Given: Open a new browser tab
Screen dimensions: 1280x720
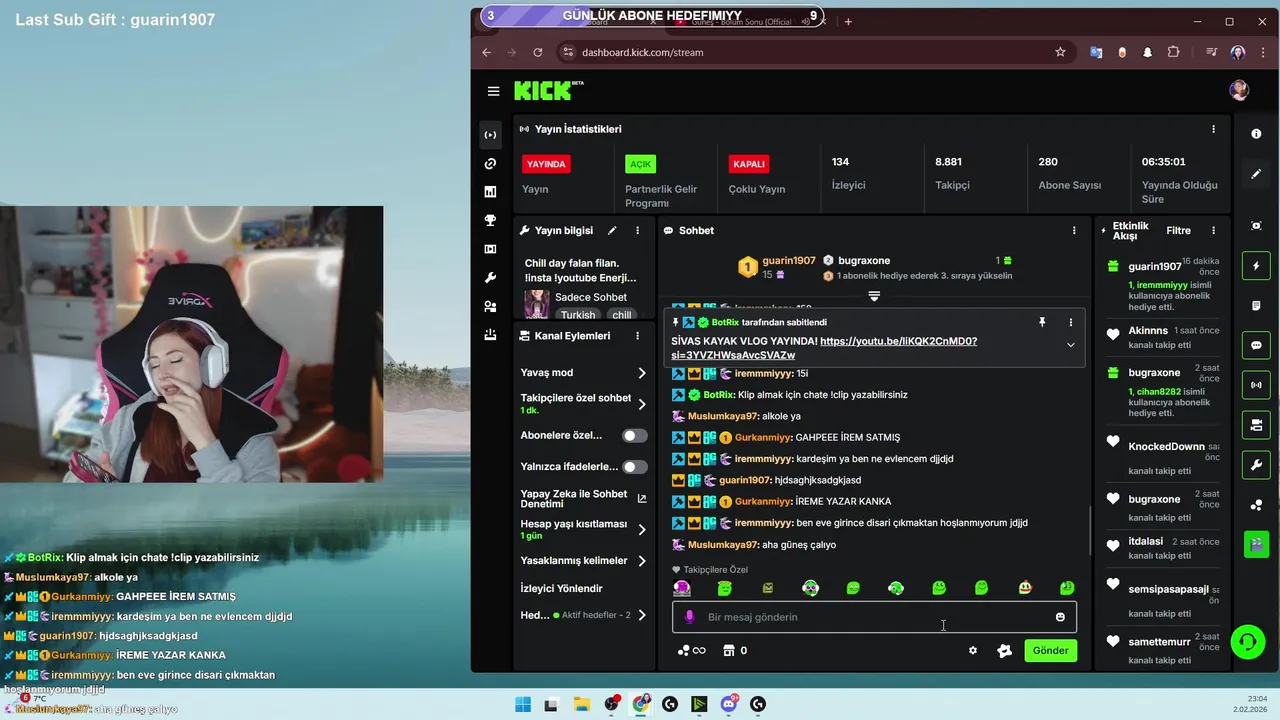Looking at the screenshot, I should click(848, 21).
